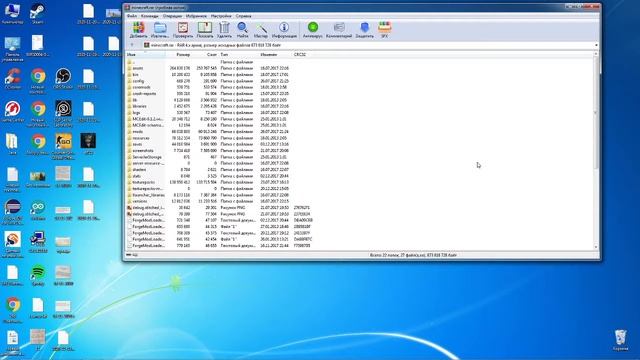Select the config folder row

click(220, 81)
